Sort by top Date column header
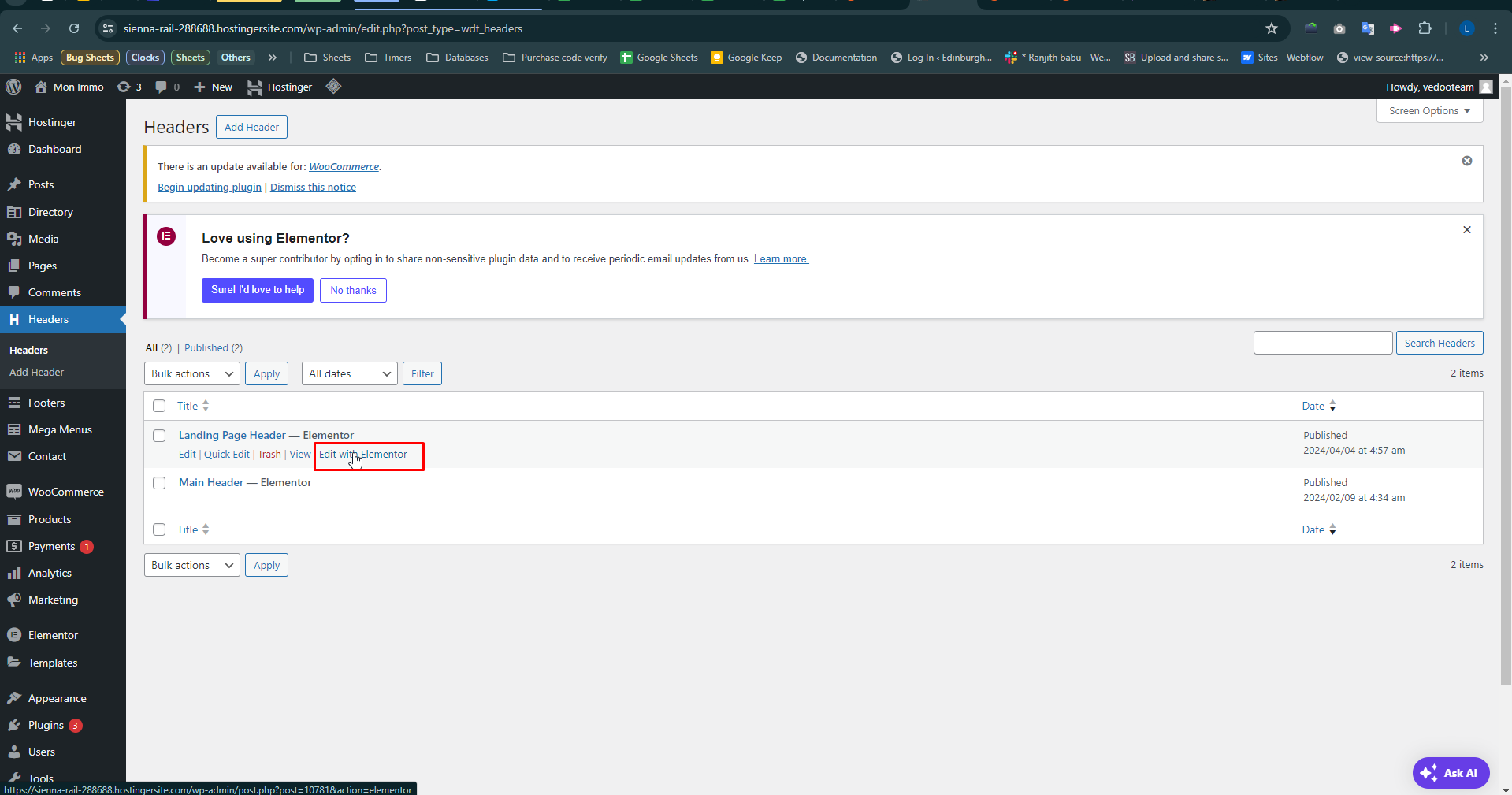Image resolution: width=1512 pixels, height=795 pixels. pos(1319,406)
